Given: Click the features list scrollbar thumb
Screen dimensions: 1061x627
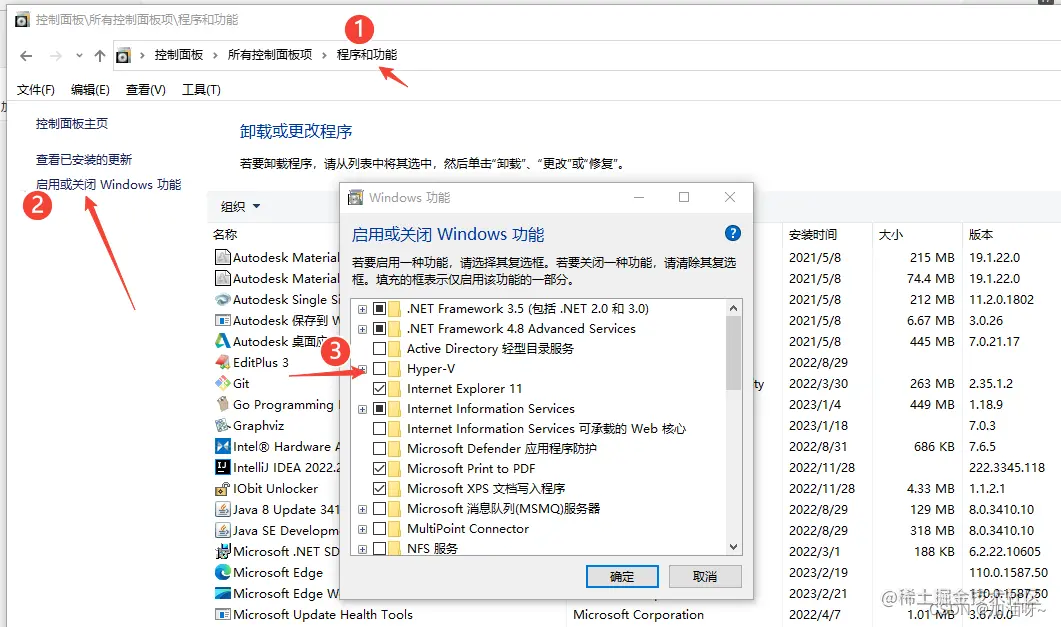Looking at the screenshot, I should [733, 353].
